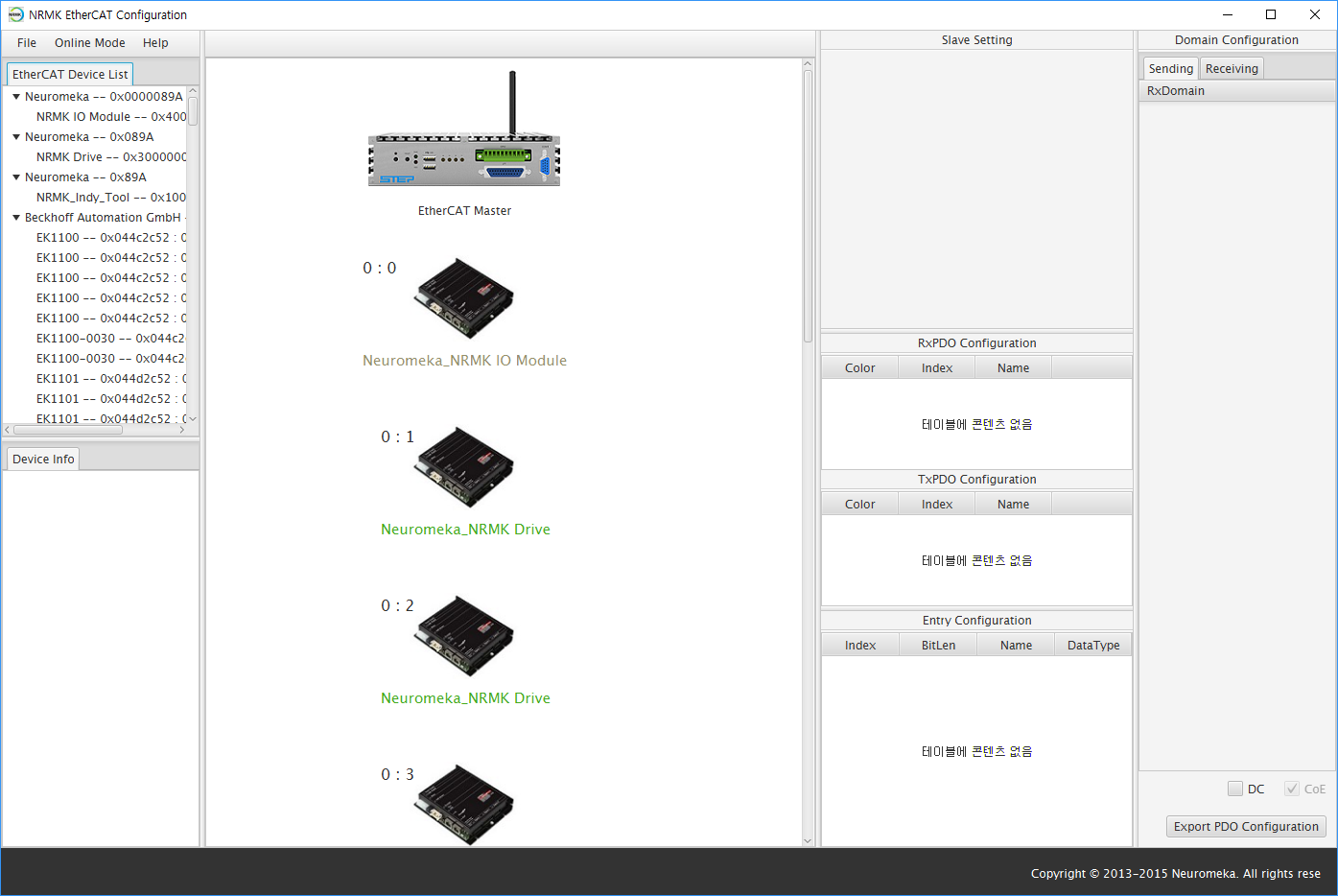Click the Entry Configuration Index column header
This screenshot has width=1338, height=896.
tap(860, 645)
